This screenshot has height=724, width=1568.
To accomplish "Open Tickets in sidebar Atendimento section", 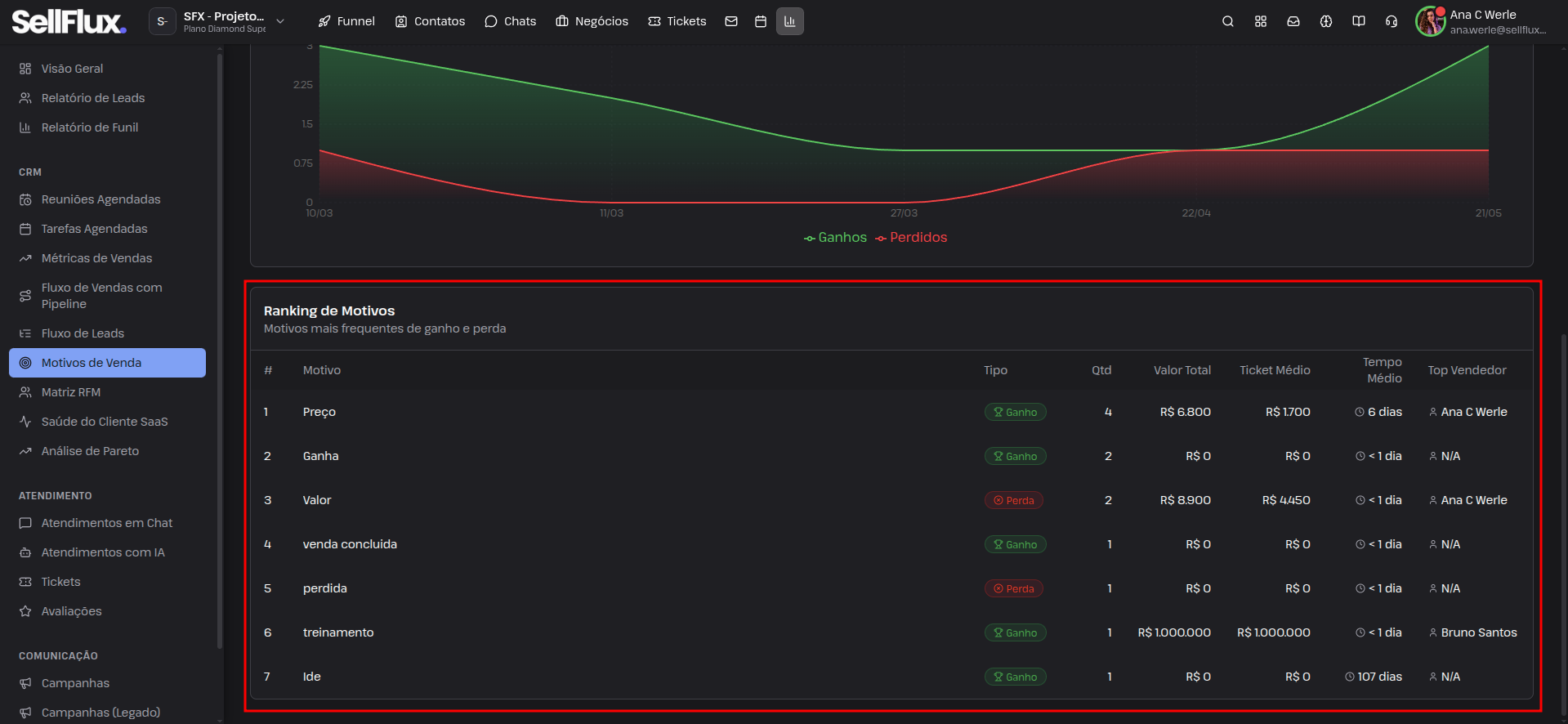I will click(x=107, y=582).
